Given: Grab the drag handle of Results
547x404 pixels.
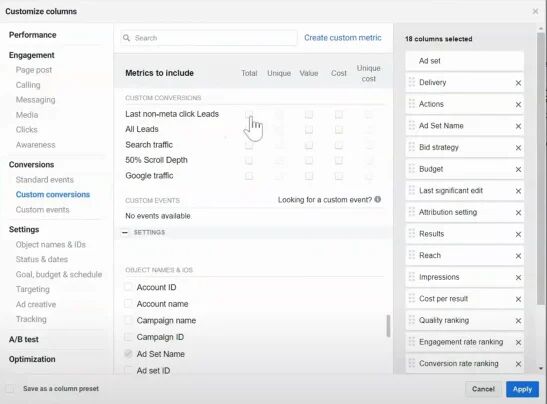Looking at the screenshot, I should pyautogui.click(x=412, y=234).
